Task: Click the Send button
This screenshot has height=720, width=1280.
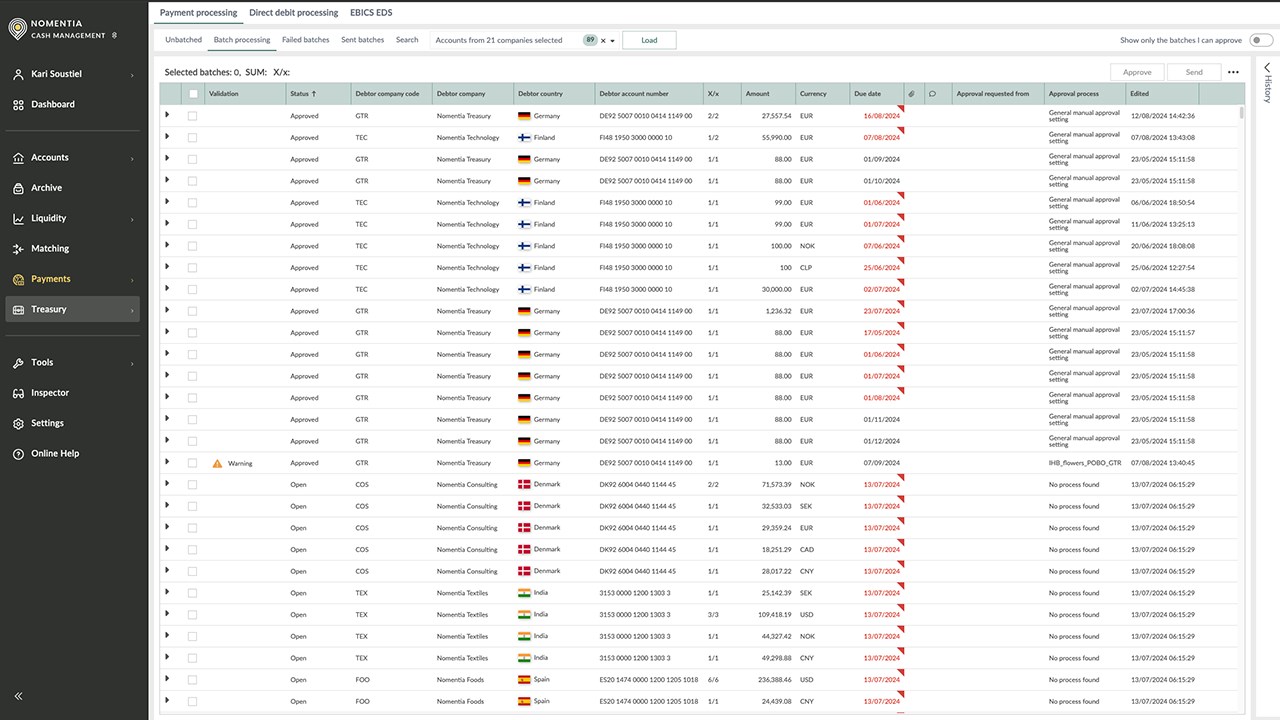Action: click(1194, 72)
